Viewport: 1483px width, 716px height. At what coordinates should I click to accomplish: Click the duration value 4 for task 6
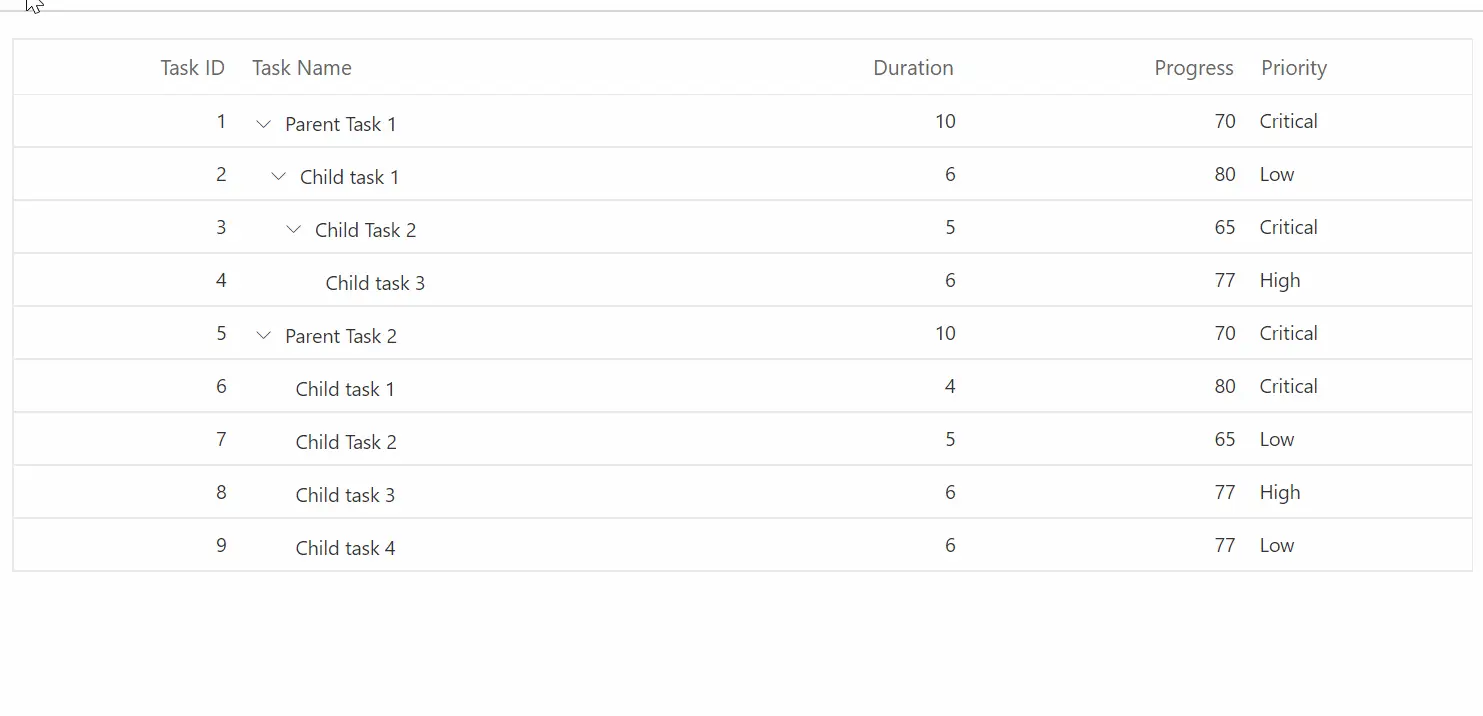950,386
